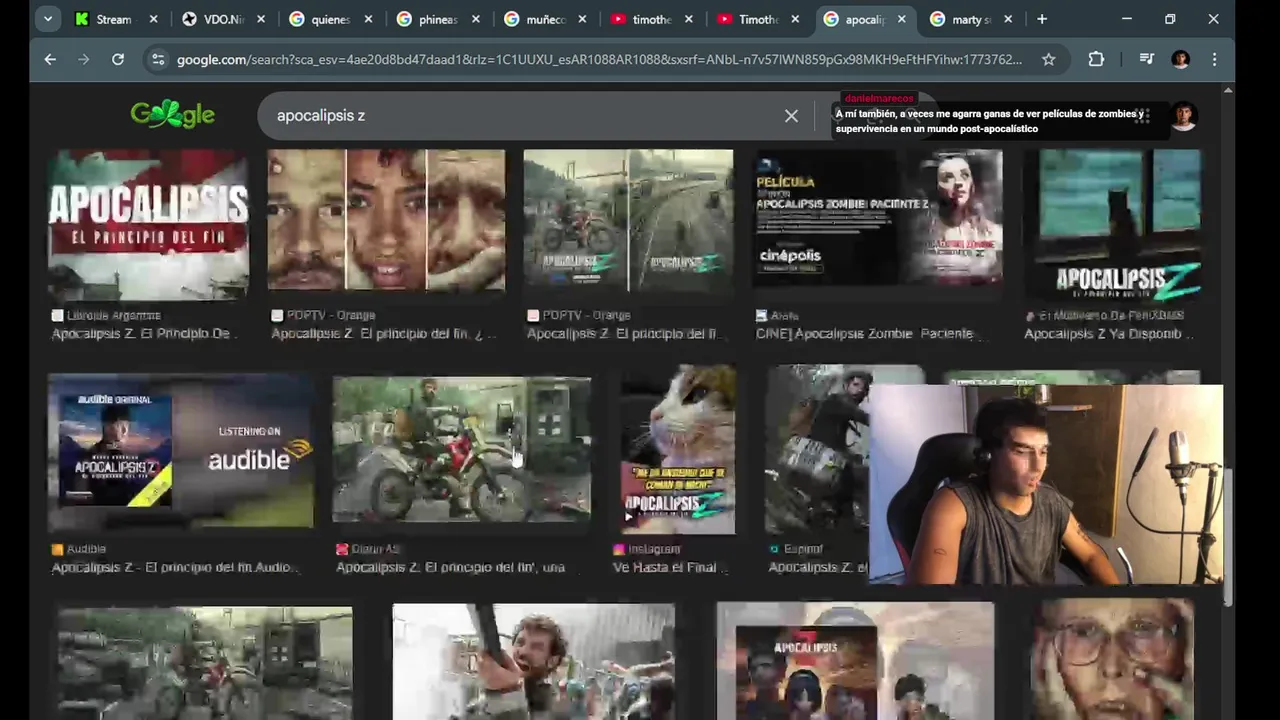Clear the search box with the X icon

click(x=791, y=116)
